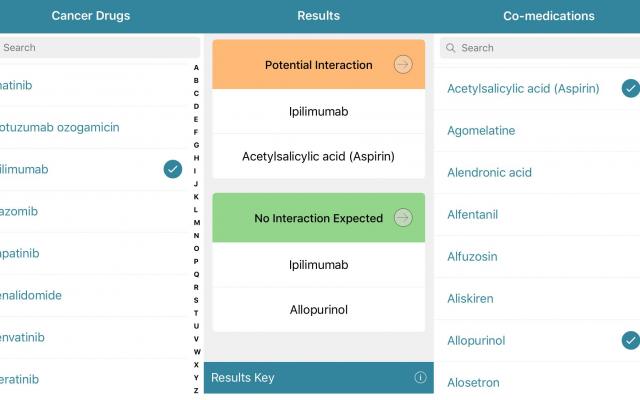Screen dimensions: 640x400
Task: Select Alendronic acid in the list
Action: coord(490,173)
